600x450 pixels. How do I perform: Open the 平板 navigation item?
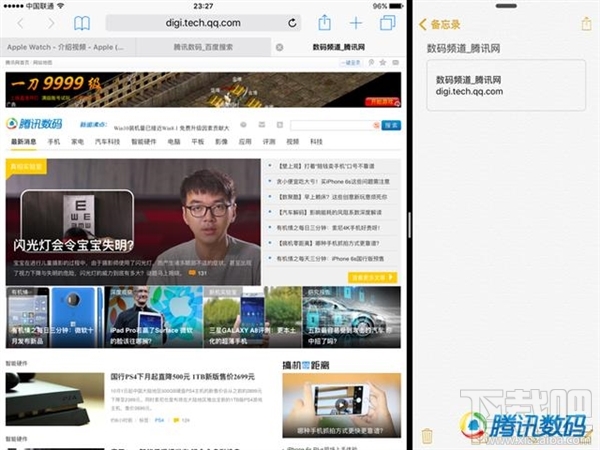tap(197, 142)
